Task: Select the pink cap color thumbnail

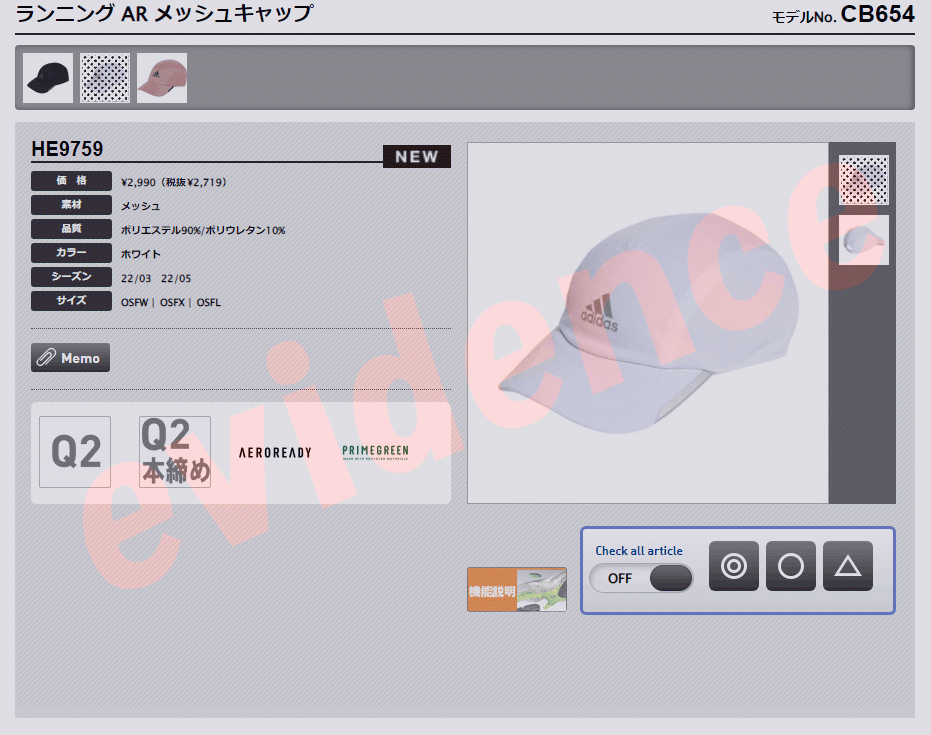Action: 162,78
